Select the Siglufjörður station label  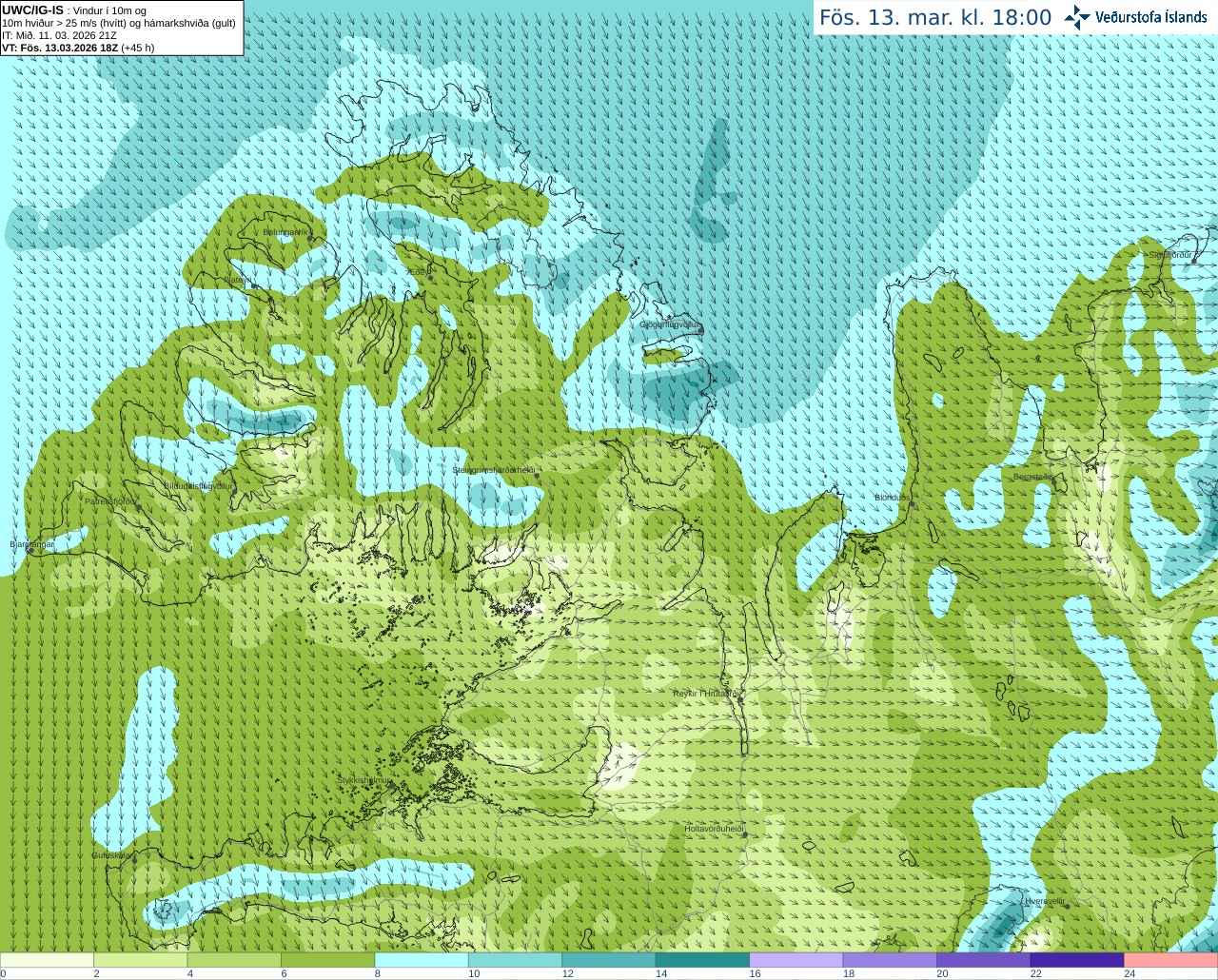(x=1170, y=255)
